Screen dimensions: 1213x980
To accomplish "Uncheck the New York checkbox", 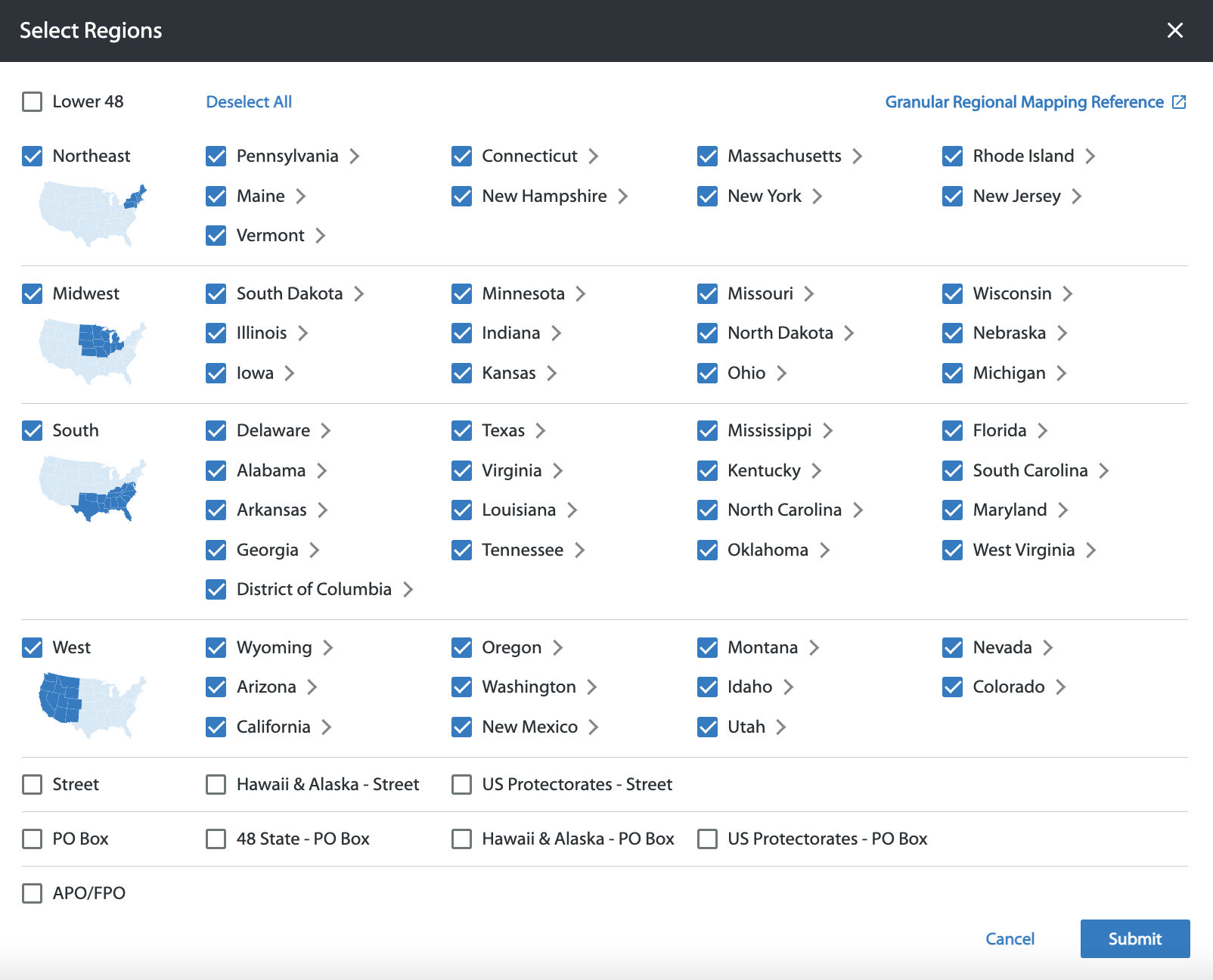I will 707,196.
